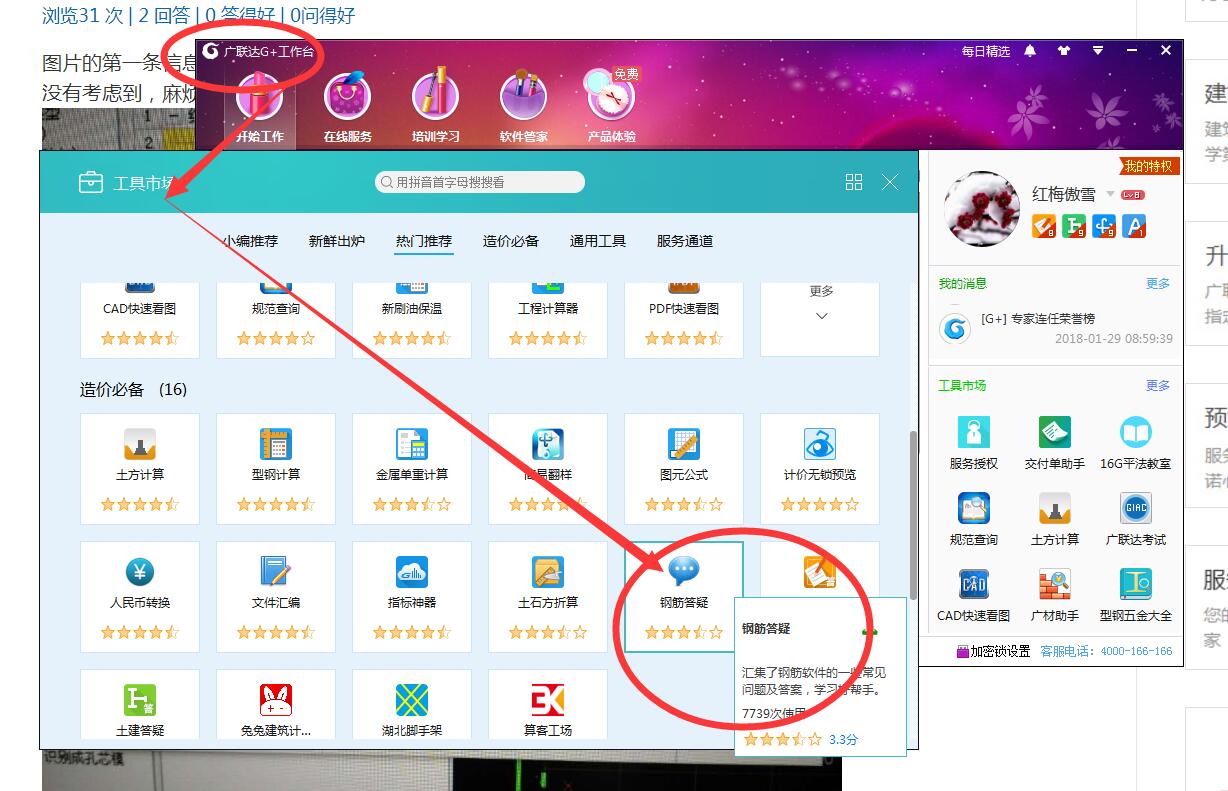The width and height of the screenshot is (1228, 791).
Task: Open the title bar dropdown menu arrow
Action: pyautogui.click(x=1098, y=50)
